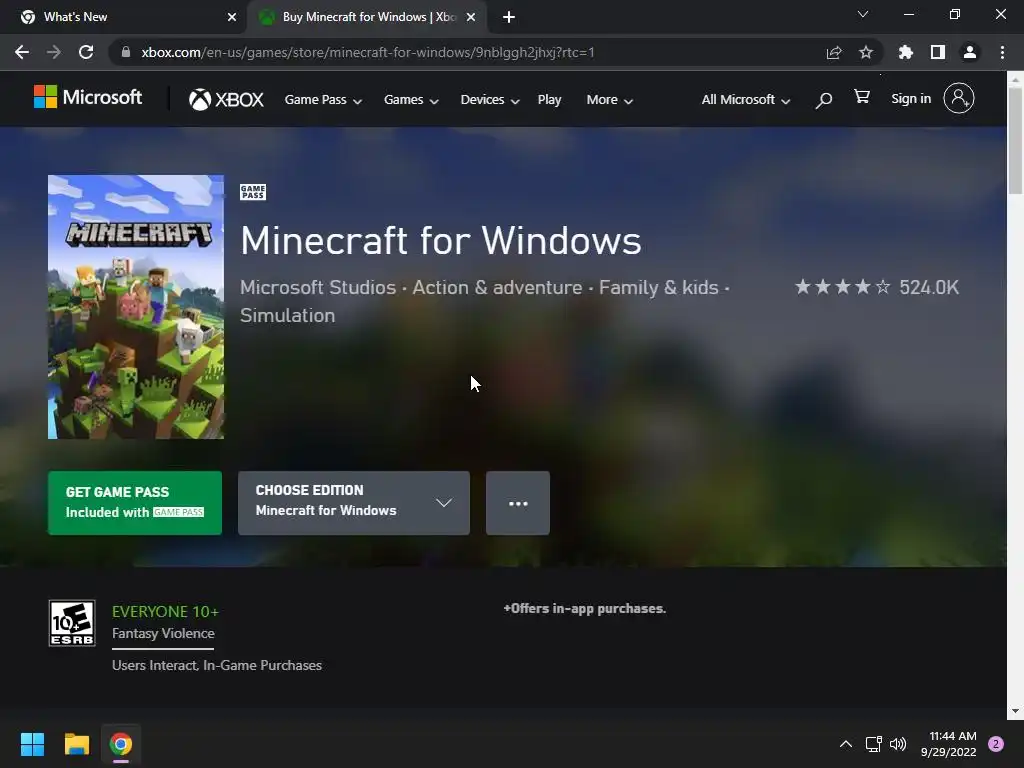Open File Explorer from taskbar
The width and height of the screenshot is (1024, 768).
pos(76,744)
